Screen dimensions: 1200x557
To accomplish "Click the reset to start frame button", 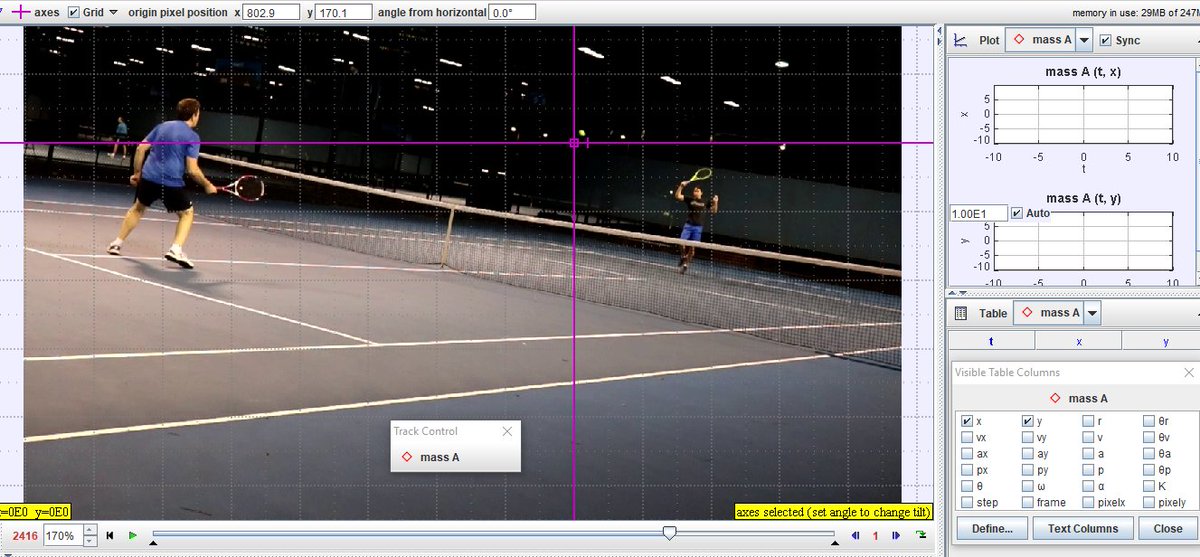I will (x=110, y=536).
